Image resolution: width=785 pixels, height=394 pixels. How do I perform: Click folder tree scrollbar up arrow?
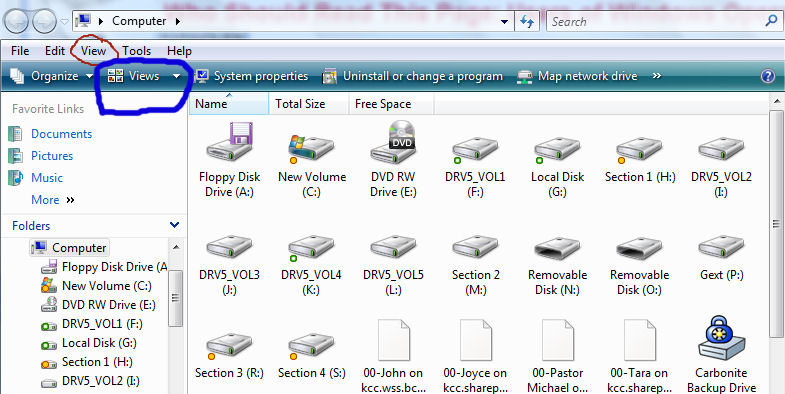(176, 247)
